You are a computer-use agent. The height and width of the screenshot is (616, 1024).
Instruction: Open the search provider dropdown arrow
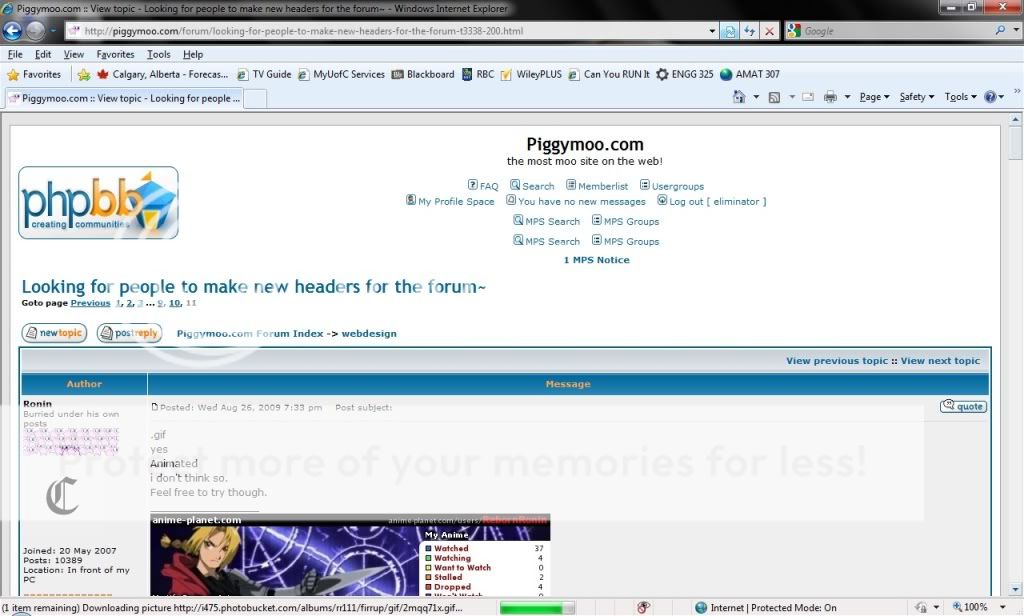click(x=1016, y=30)
